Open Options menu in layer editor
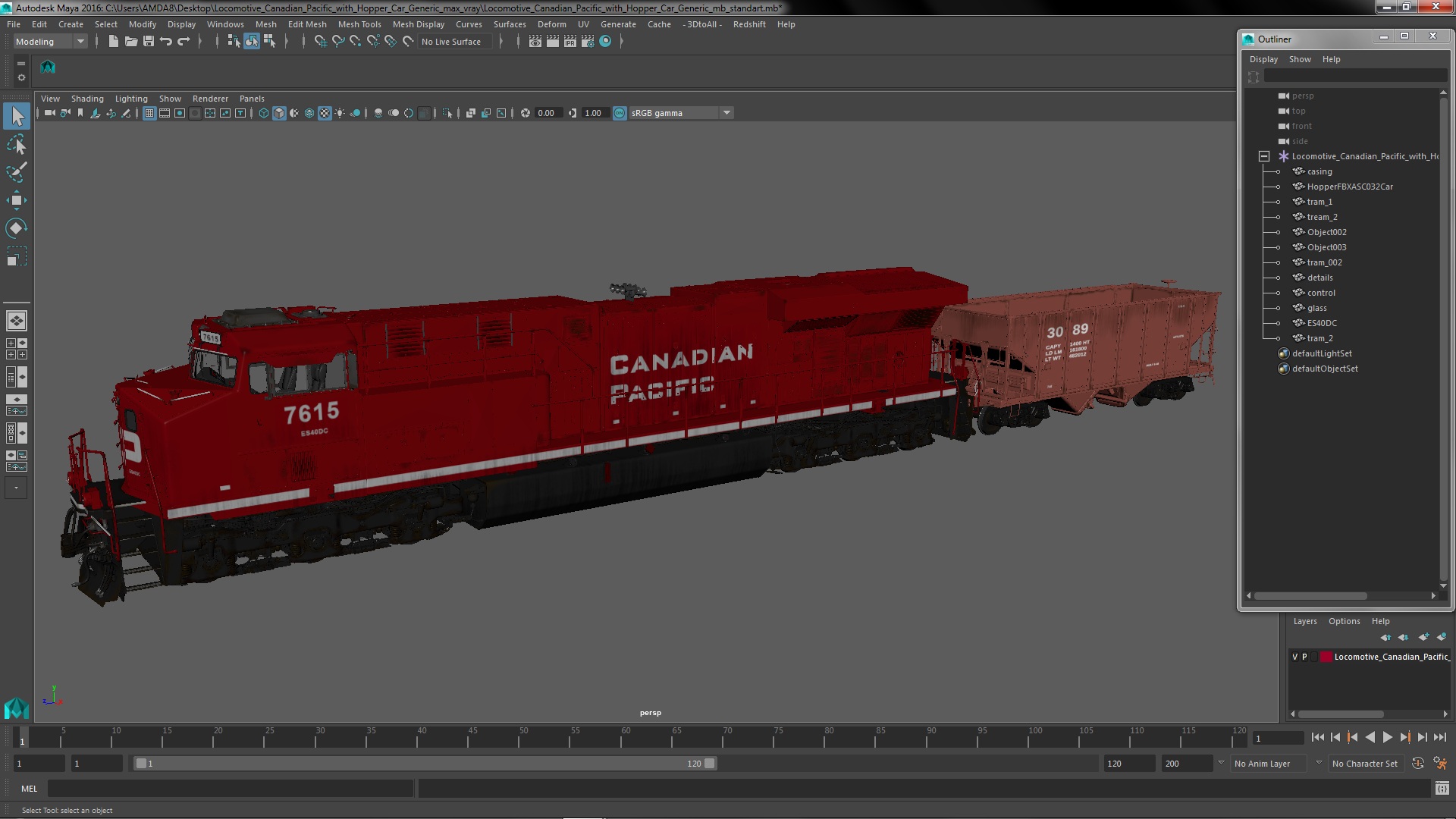Image resolution: width=1456 pixels, height=819 pixels. point(1344,621)
